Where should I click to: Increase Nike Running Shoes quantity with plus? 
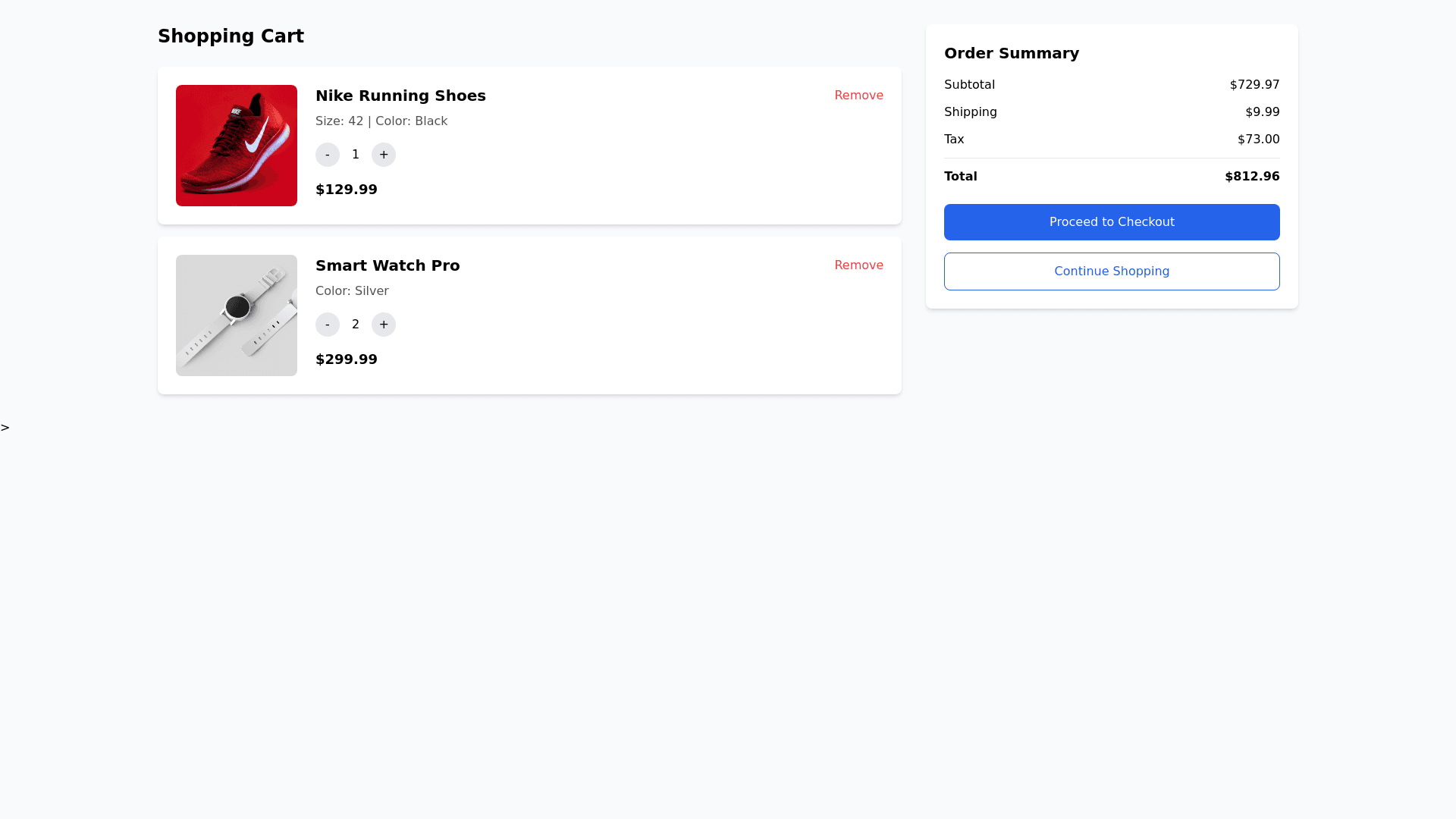[384, 155]
